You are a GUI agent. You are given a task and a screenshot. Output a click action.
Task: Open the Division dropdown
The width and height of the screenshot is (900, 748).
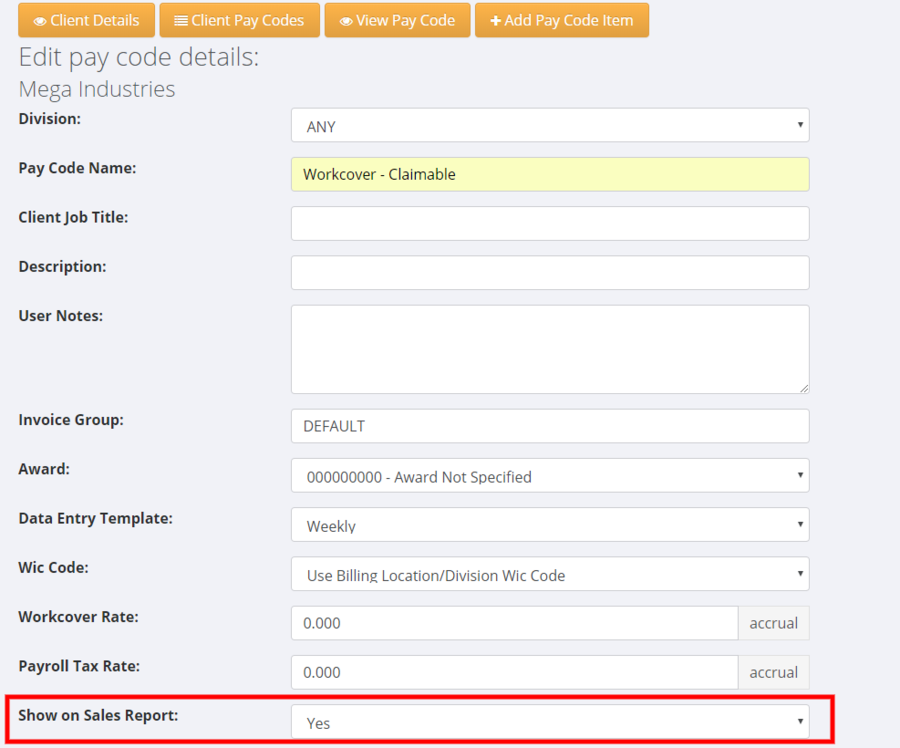[x=549, y=126]
